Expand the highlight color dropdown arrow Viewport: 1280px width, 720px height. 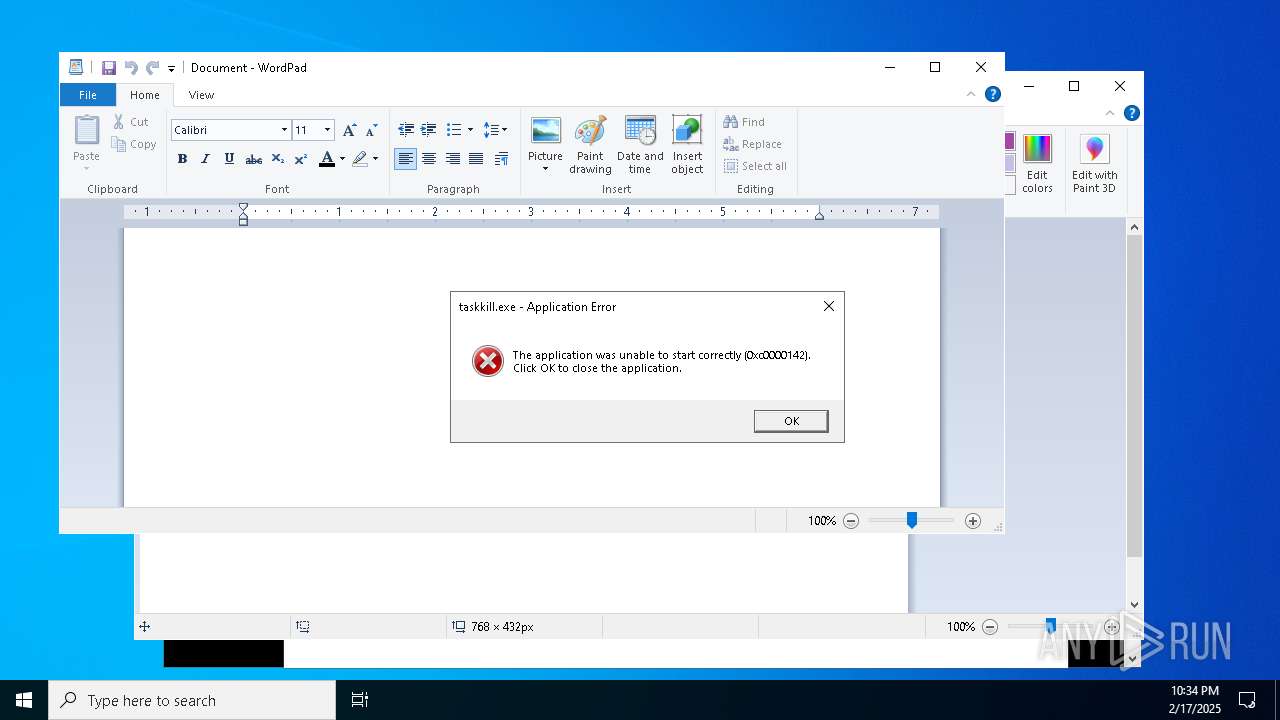(x=375, y=159)
